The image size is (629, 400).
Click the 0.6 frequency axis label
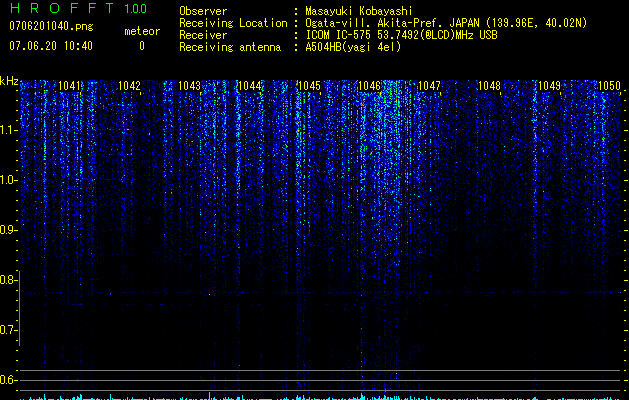pyautogui.click(x=7, y=380)
